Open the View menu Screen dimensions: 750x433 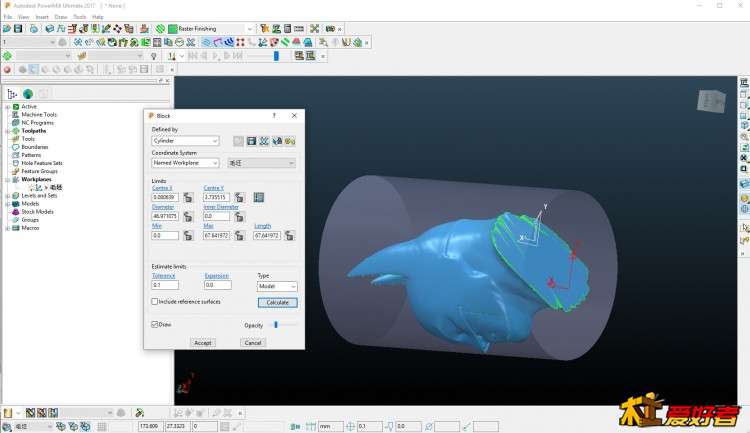(x=23, y=17)
